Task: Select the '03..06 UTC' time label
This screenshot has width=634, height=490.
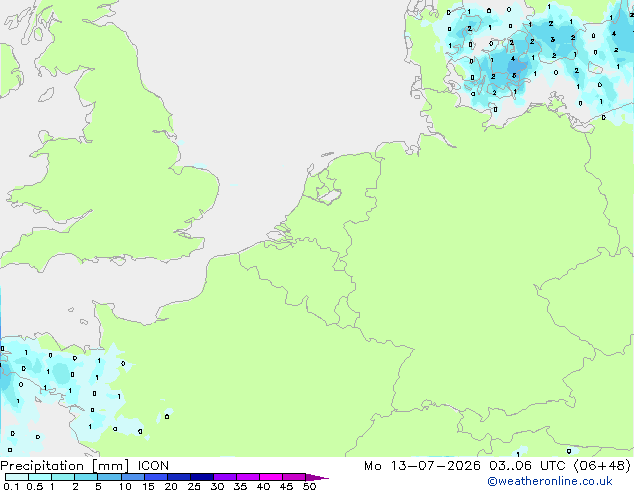Action: [x=527, y=466]
